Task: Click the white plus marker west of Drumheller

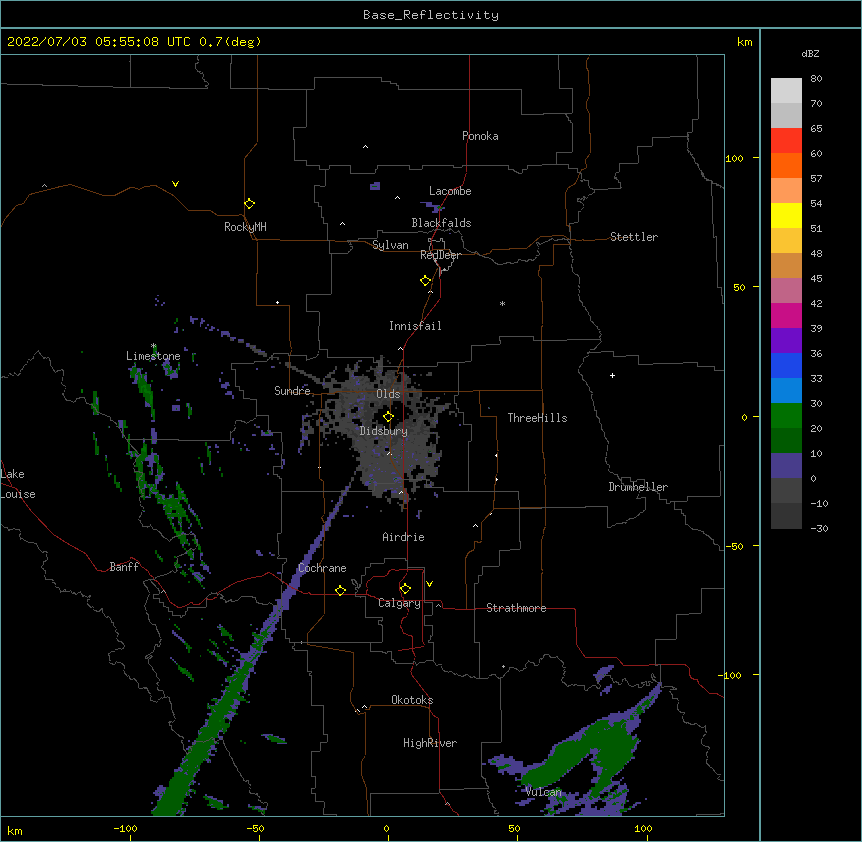Action: [612, 375]
